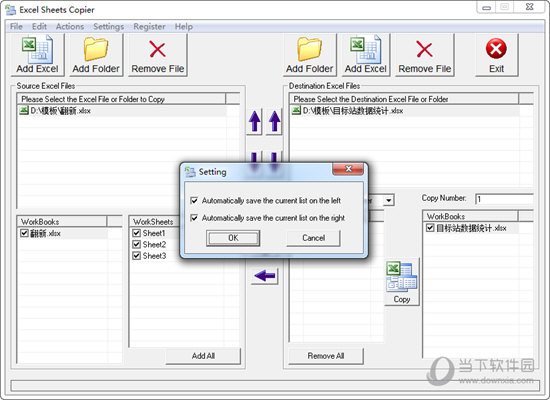Click the WorkSheets column header
550x400 pixels.
(x=155, y=222)
